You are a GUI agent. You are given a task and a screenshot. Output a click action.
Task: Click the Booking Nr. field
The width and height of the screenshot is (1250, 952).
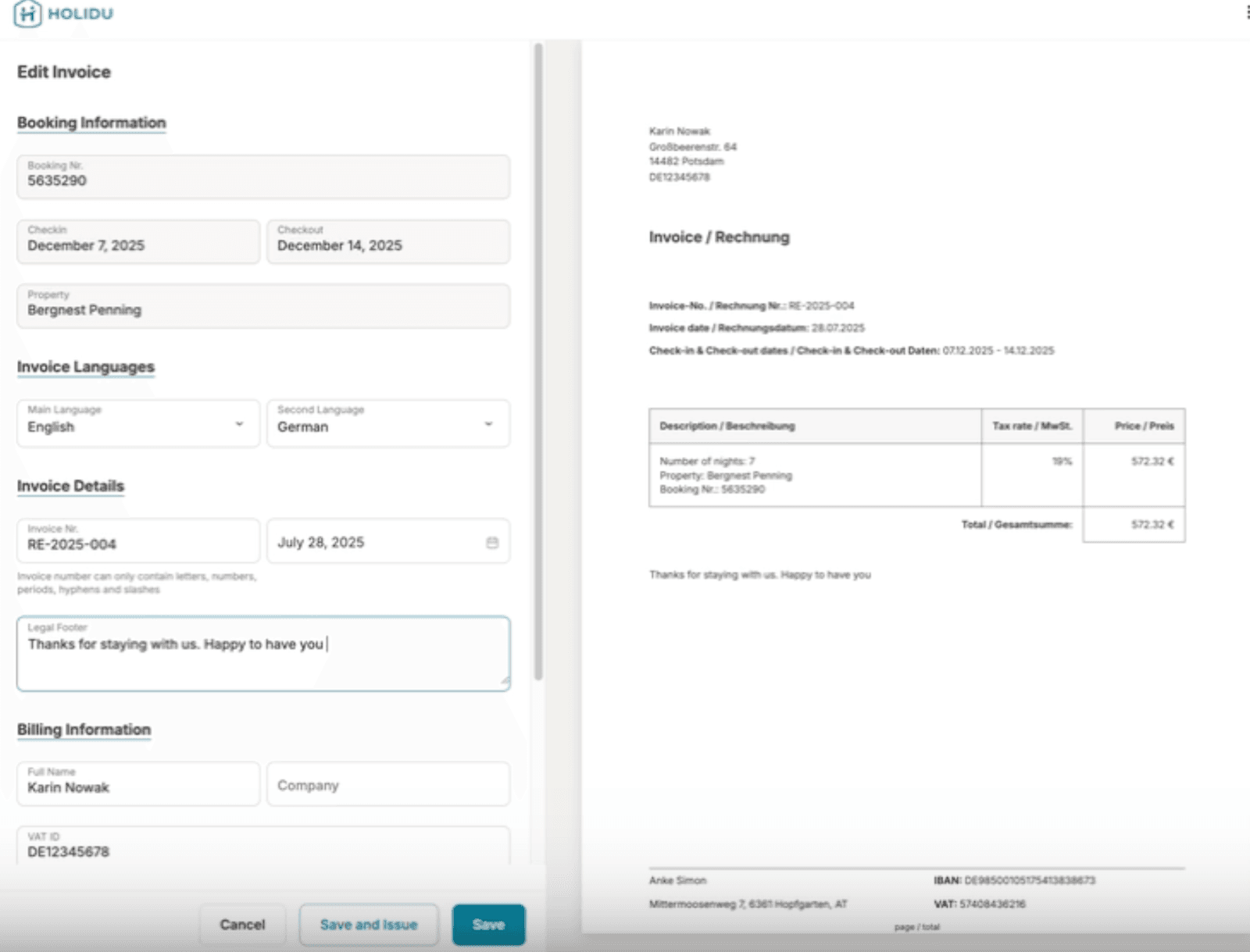(263, 176)
